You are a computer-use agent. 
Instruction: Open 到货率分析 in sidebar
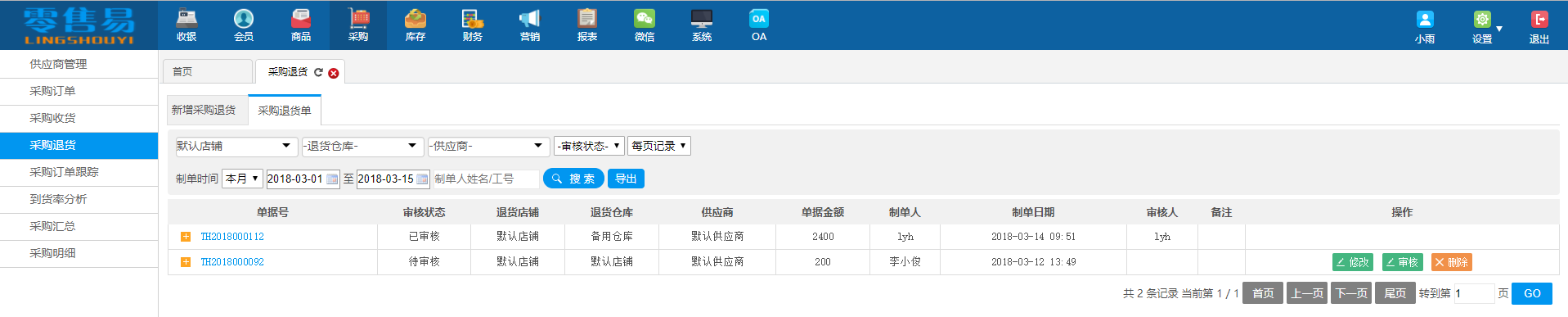click(x=79, y=199)
